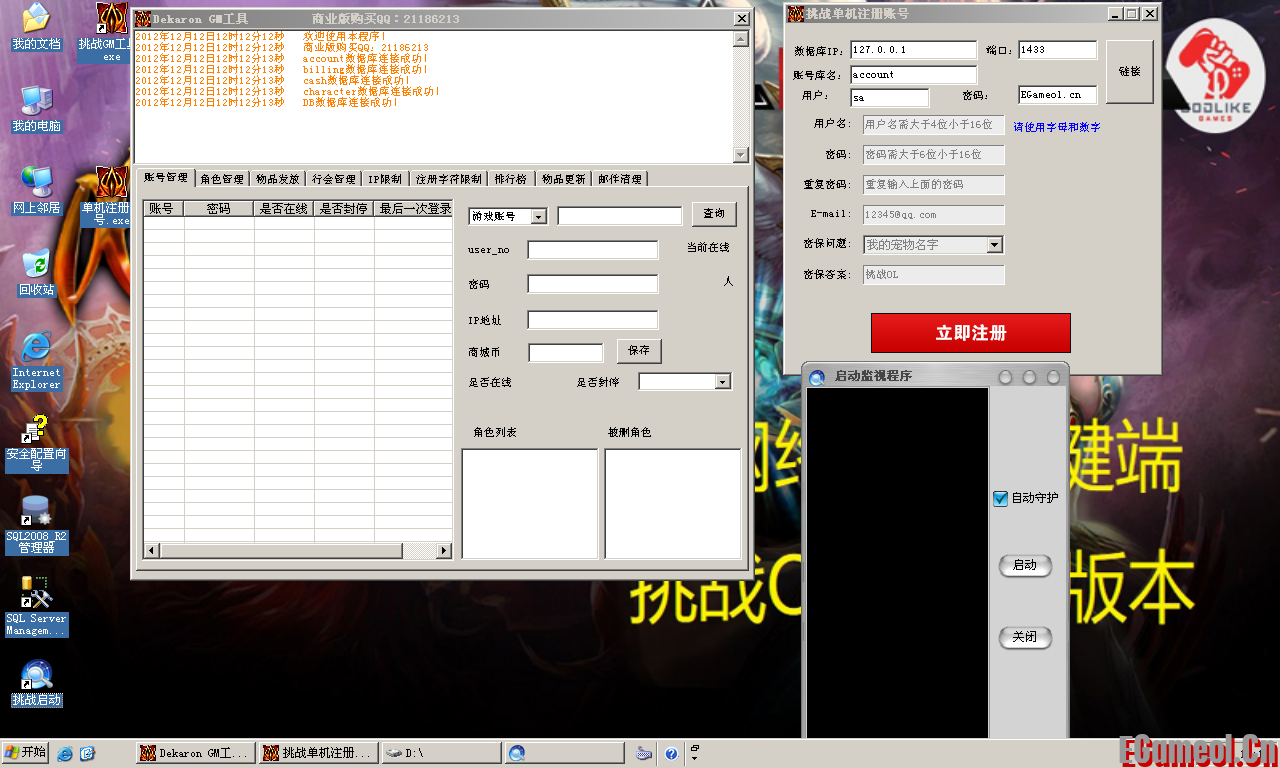Click the user_no input field

592,250
